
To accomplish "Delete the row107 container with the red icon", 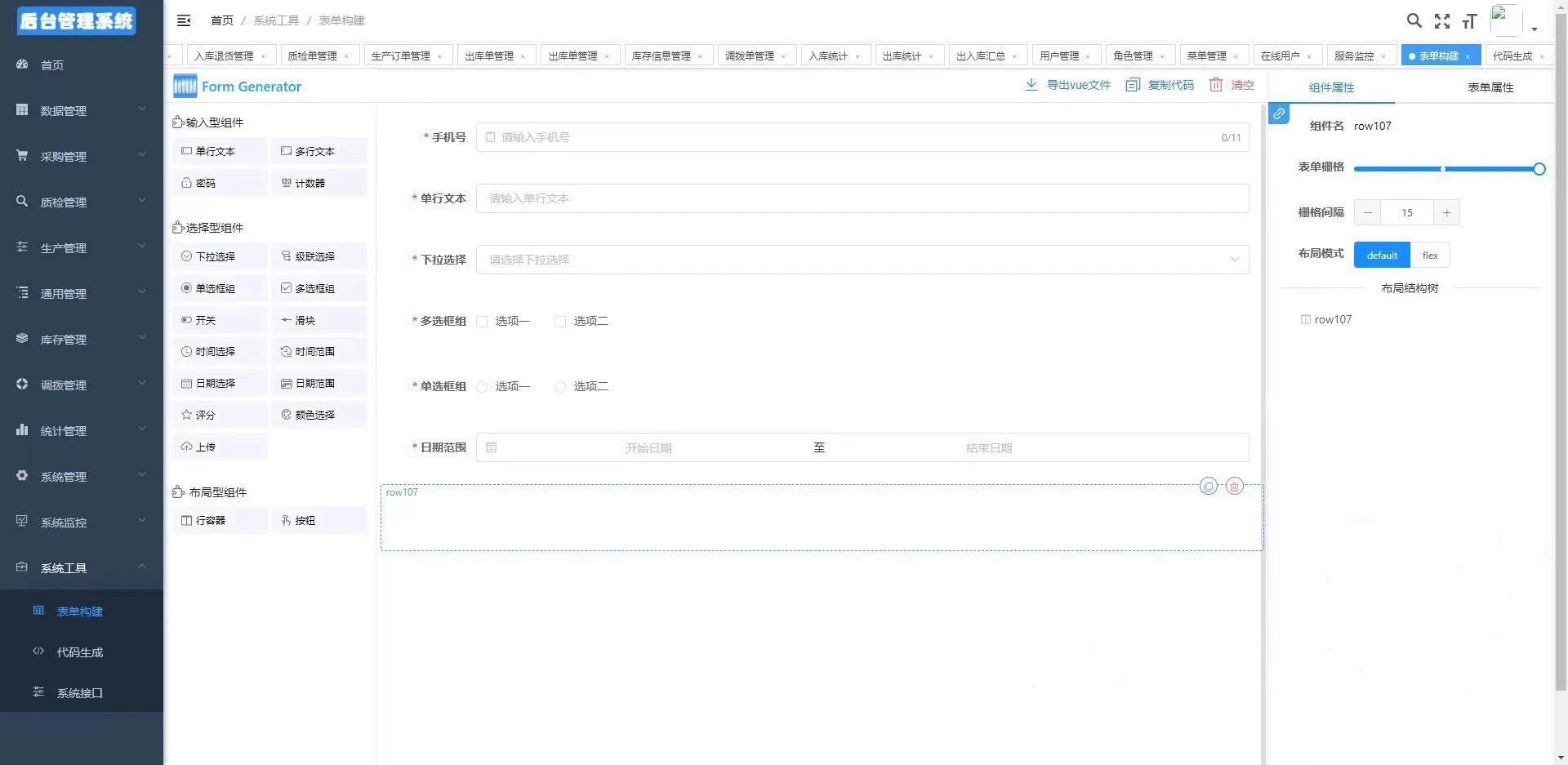I will click(1234, 486).
